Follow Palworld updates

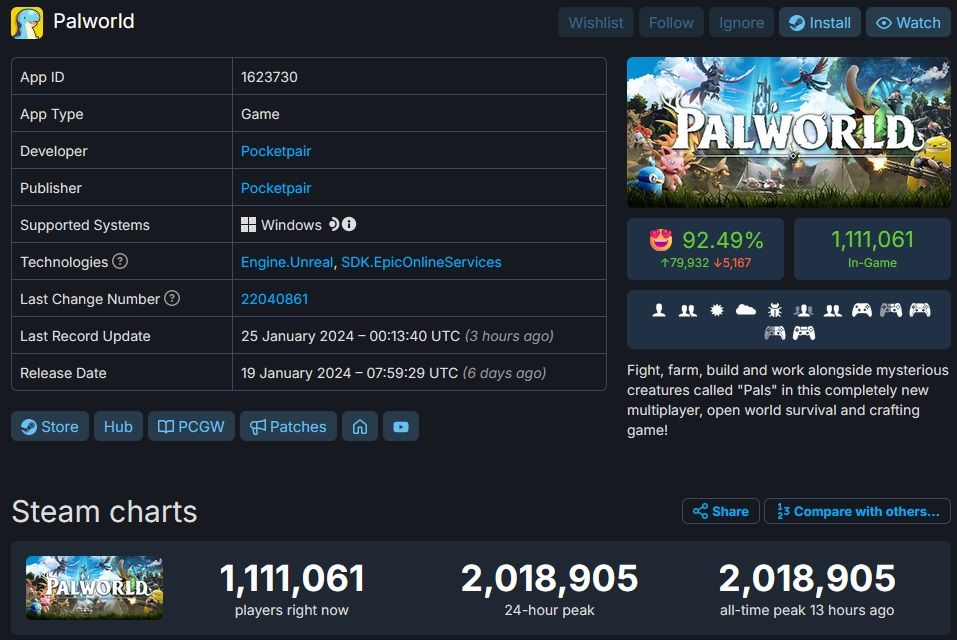click(x=671, y=22)
